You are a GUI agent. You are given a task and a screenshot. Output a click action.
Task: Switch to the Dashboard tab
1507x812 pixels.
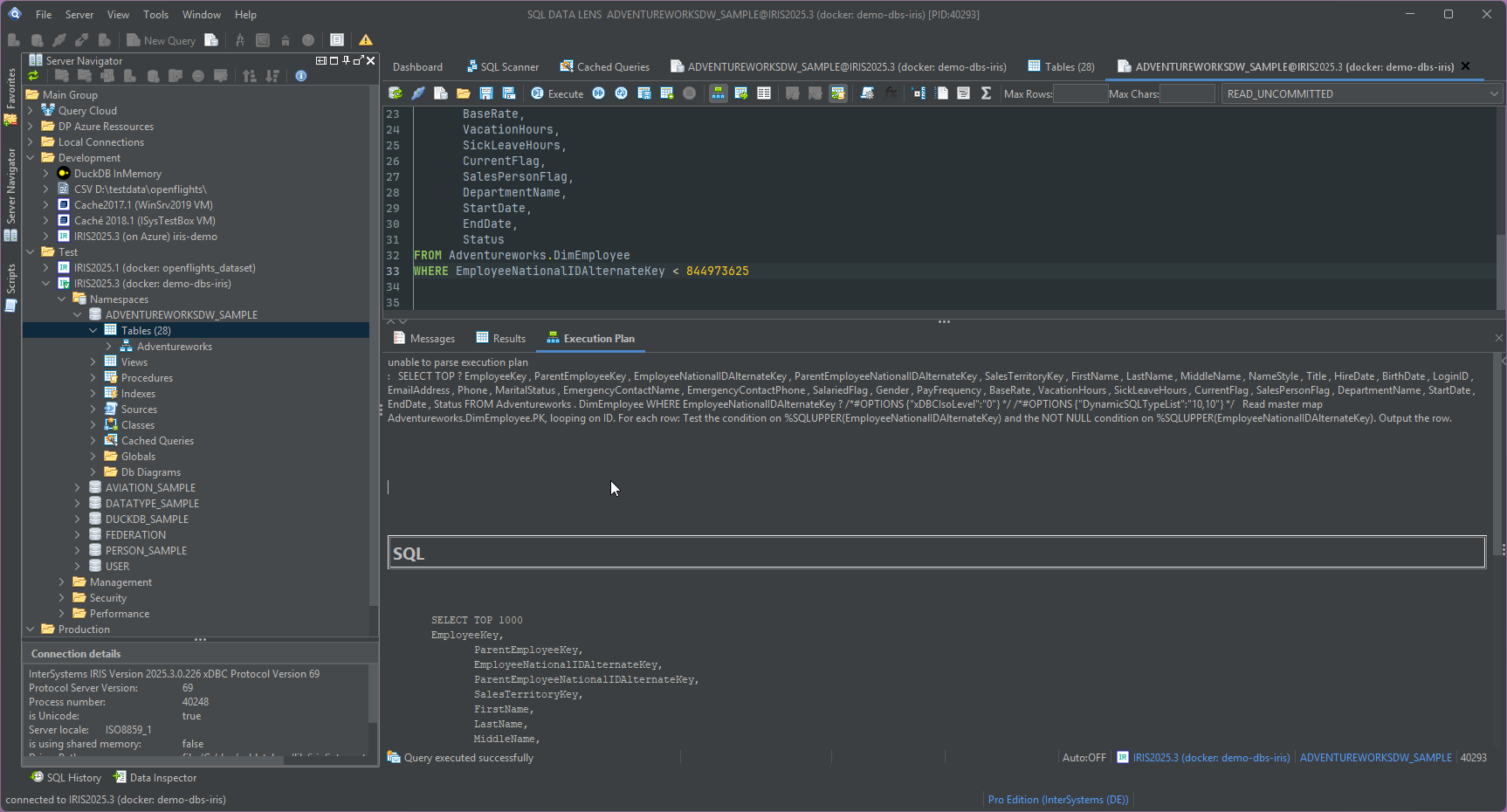coord(417,66)
